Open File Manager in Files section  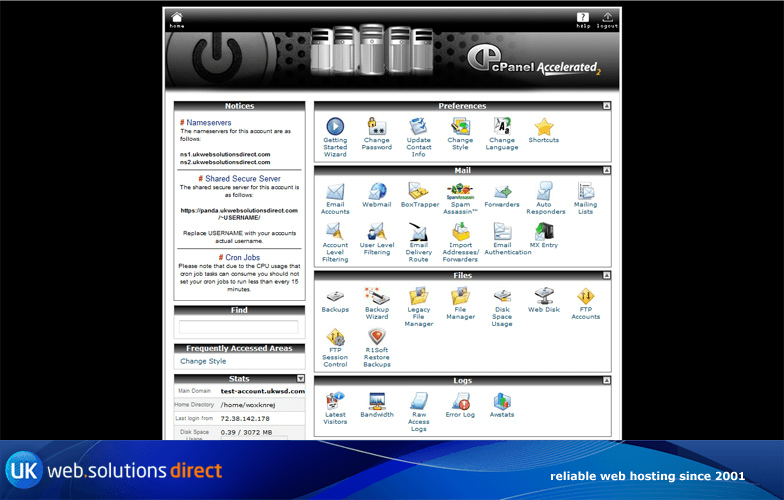pyautogui.click(x=460, y=297)
